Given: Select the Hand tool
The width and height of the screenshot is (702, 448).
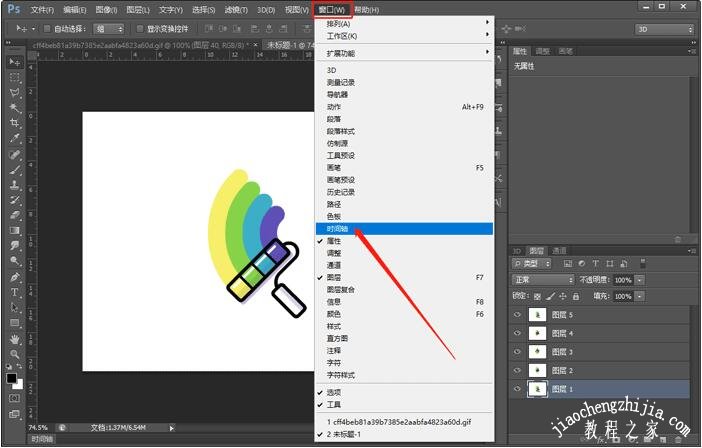Looking at the screenshot, I should pyautogui.click(x=15, y=338).
